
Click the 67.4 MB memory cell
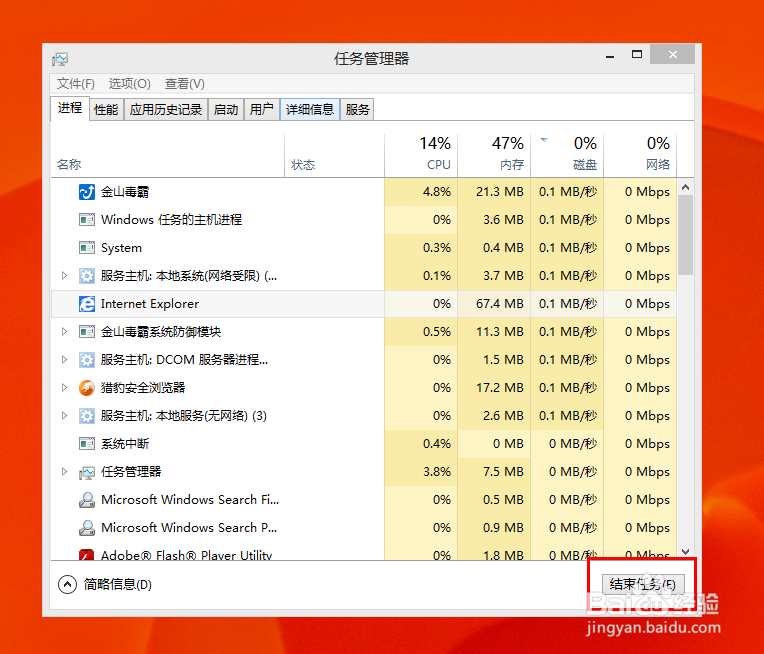coord(494,304)
